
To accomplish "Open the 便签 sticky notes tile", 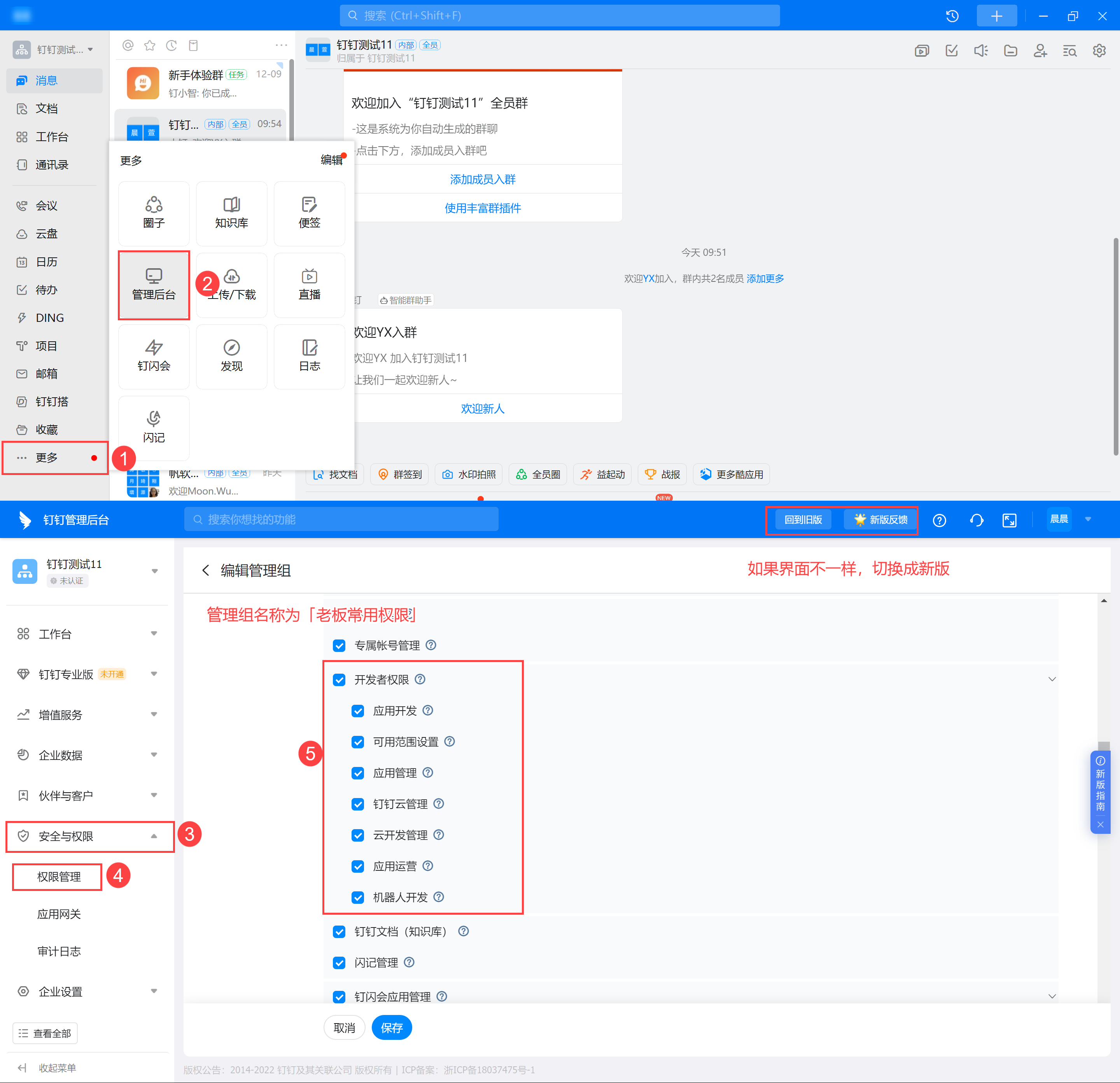I will point(309,213).
